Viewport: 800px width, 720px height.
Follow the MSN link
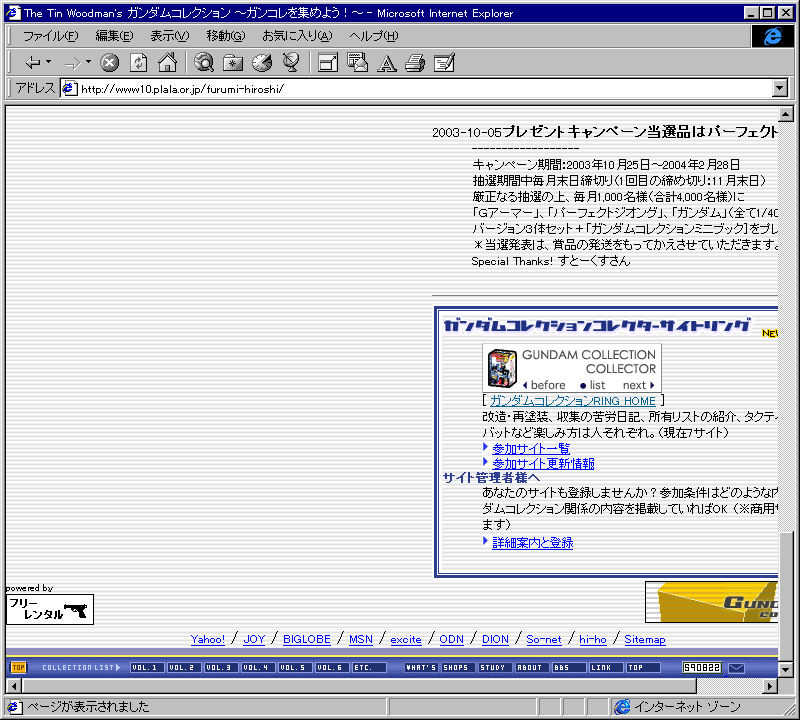point(361,639)
